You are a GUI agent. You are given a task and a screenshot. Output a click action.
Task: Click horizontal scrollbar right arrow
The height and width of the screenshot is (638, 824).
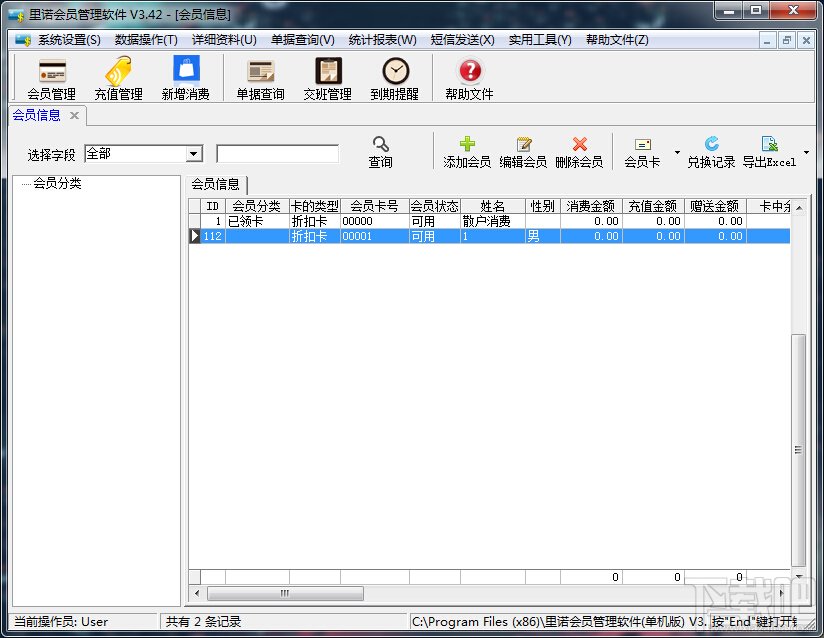[781, 594]
